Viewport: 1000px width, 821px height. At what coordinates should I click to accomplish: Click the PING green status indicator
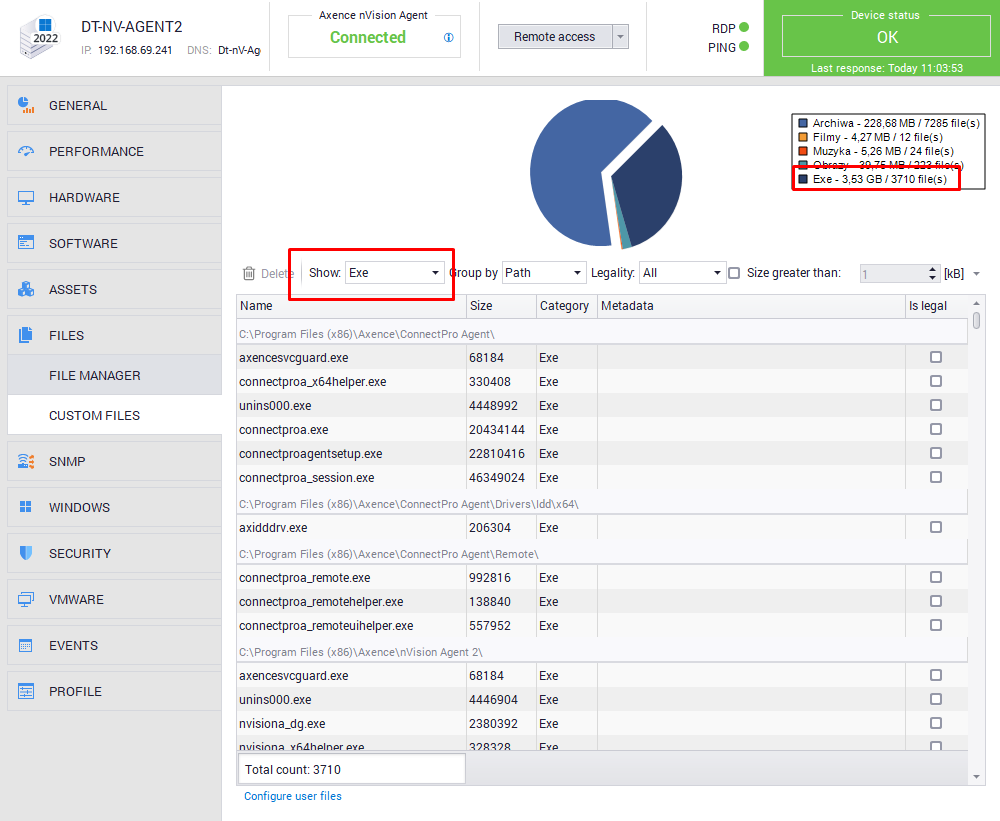(744, 47)
